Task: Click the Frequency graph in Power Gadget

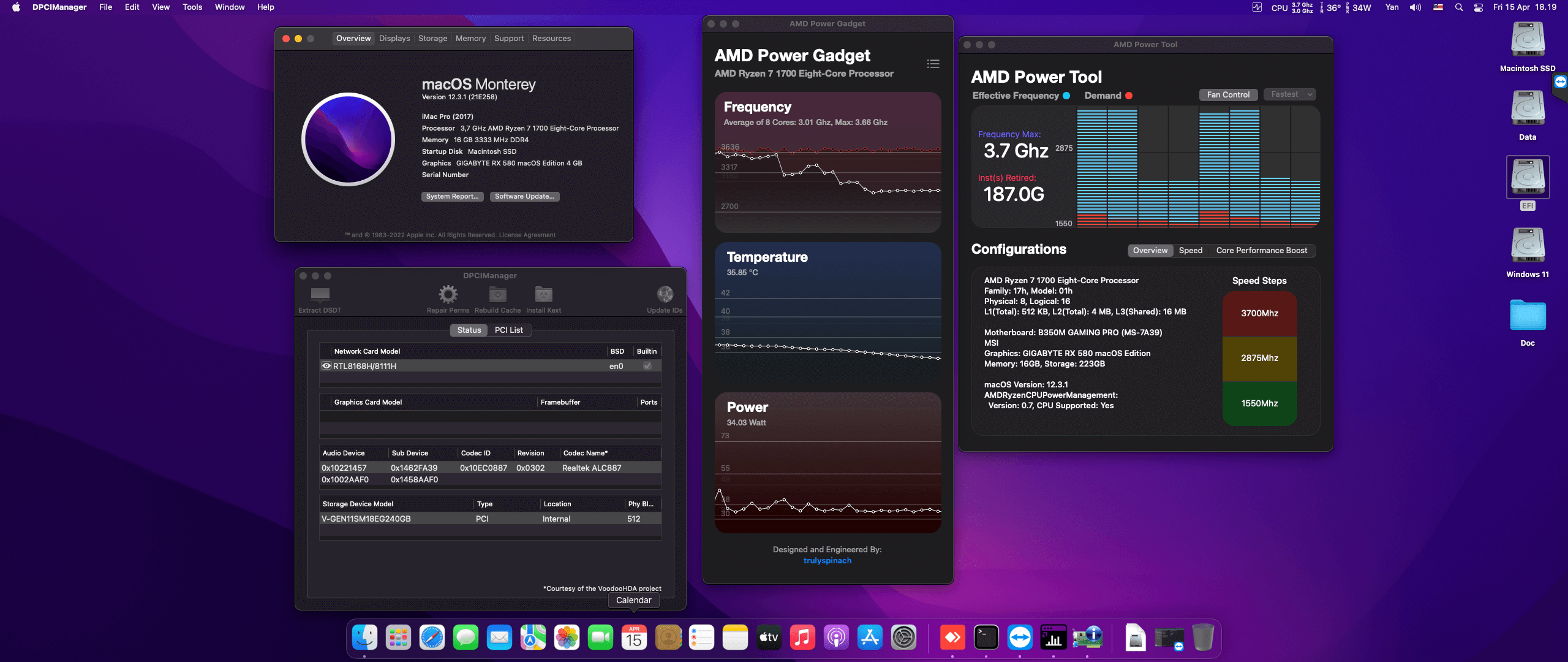Action: click(827, 162)
